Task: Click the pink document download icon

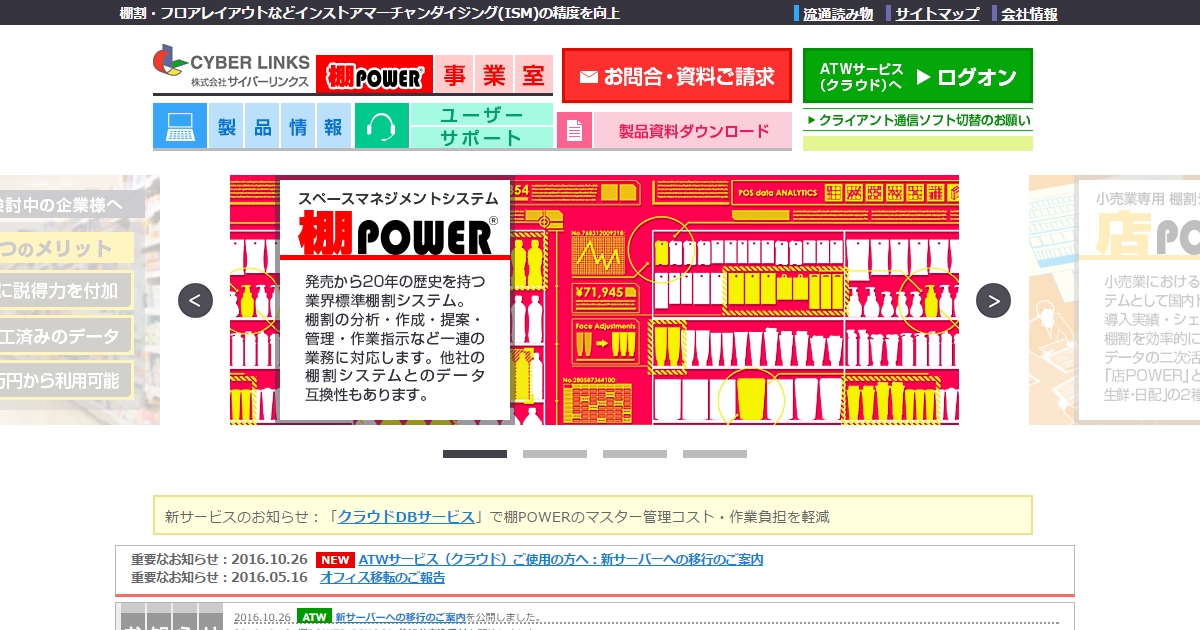Action: [x=574, y=131]
